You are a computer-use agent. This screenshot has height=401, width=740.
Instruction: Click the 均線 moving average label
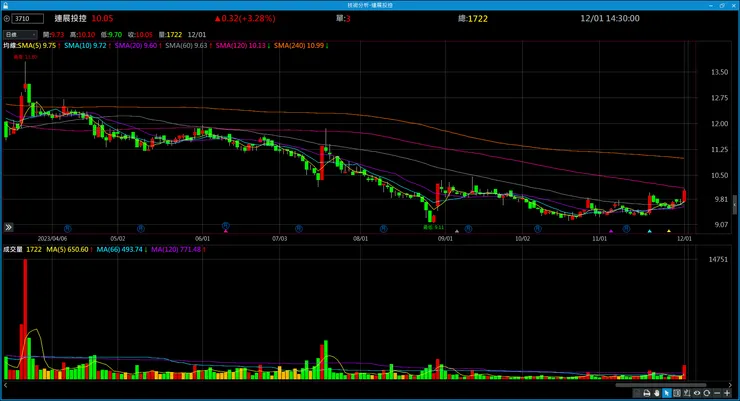(10, 46)
